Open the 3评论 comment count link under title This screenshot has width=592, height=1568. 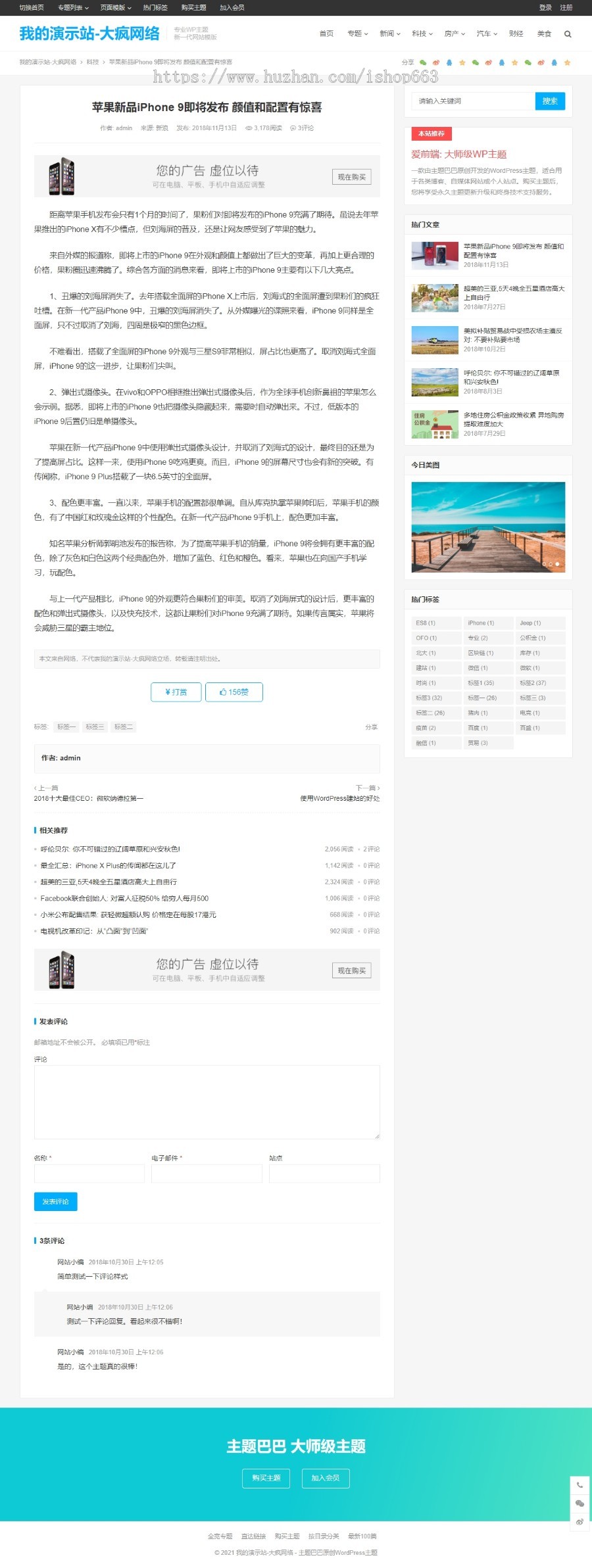tap(302, 128)
